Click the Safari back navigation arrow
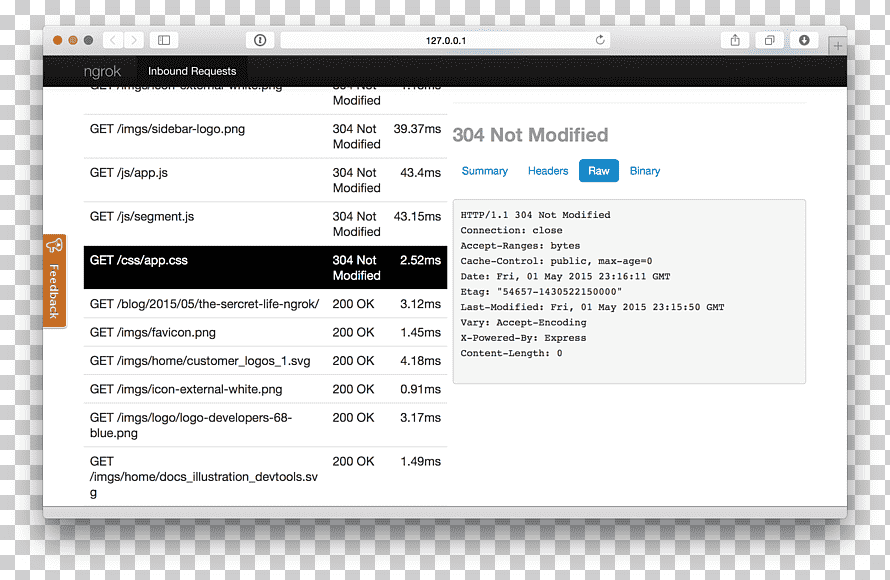 click(113, 40)
